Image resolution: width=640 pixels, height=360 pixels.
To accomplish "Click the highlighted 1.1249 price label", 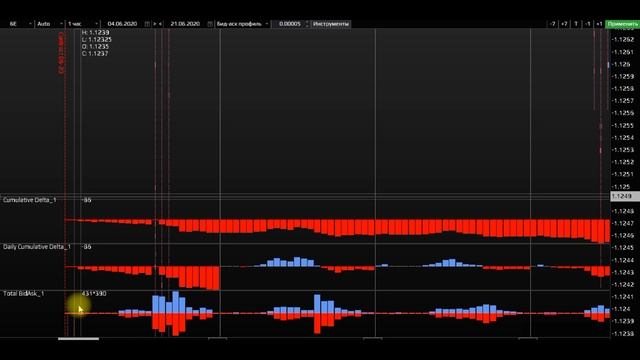I will pos(625,196).
